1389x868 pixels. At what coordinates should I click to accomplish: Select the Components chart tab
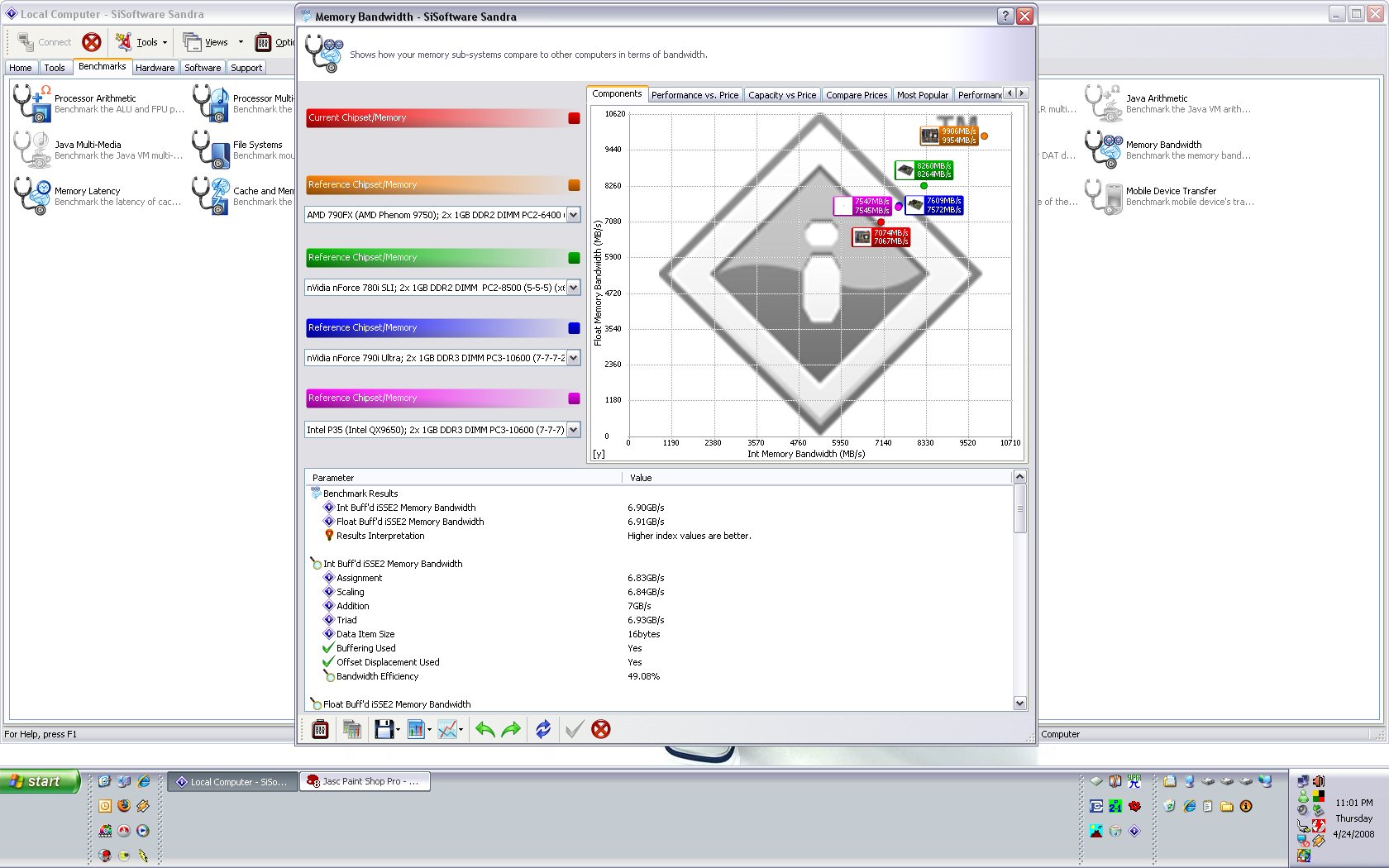click(x=617, y=93)
